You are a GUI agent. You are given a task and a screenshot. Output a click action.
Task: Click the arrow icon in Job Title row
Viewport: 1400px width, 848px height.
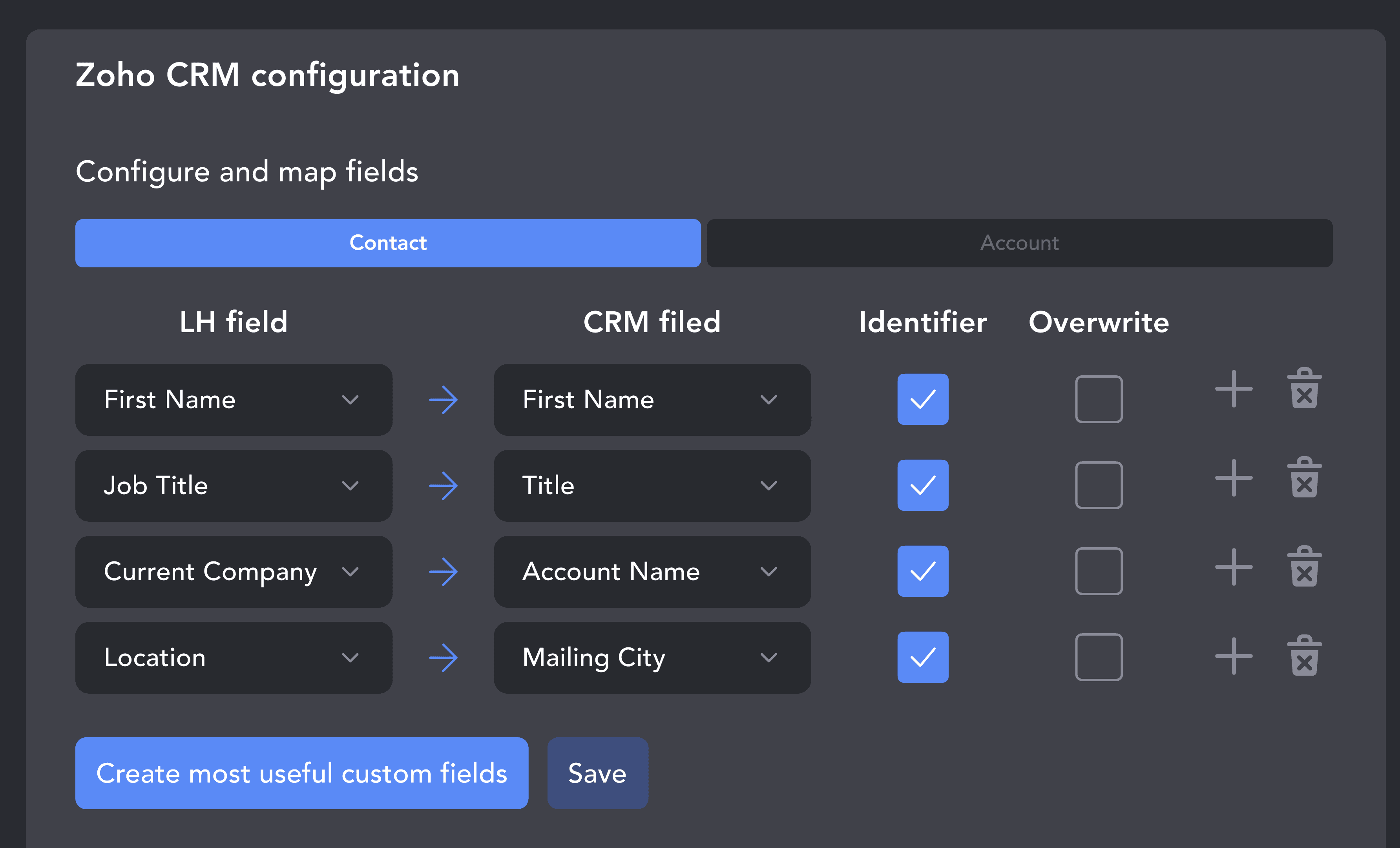tap(443, 486)
